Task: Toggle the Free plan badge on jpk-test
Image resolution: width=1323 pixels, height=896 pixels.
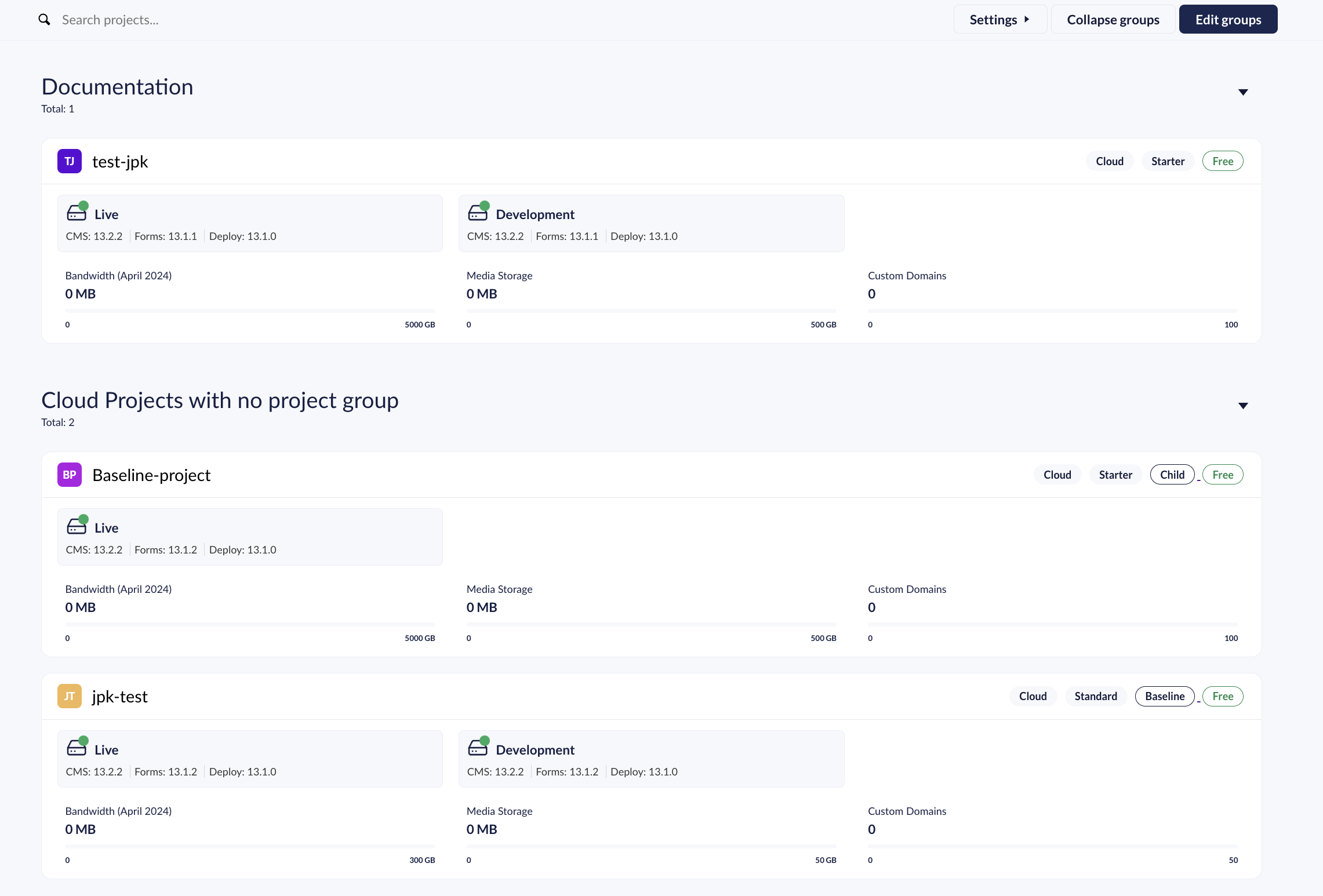Action: (1223, 696)
